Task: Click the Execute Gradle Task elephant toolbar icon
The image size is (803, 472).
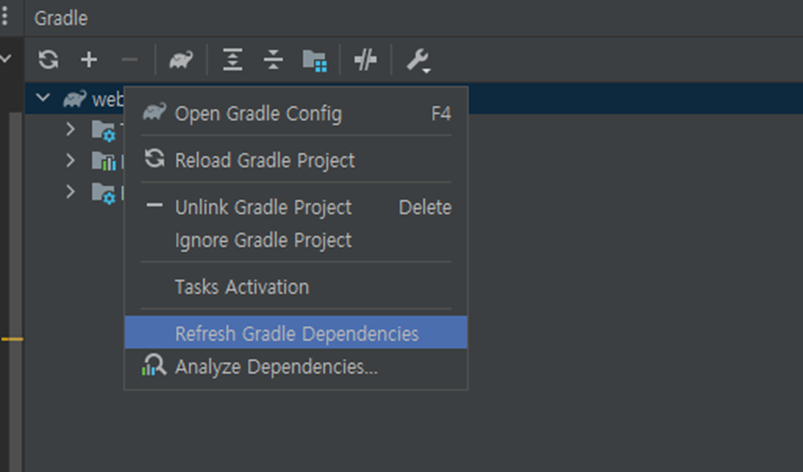Action: pos(181,59)
